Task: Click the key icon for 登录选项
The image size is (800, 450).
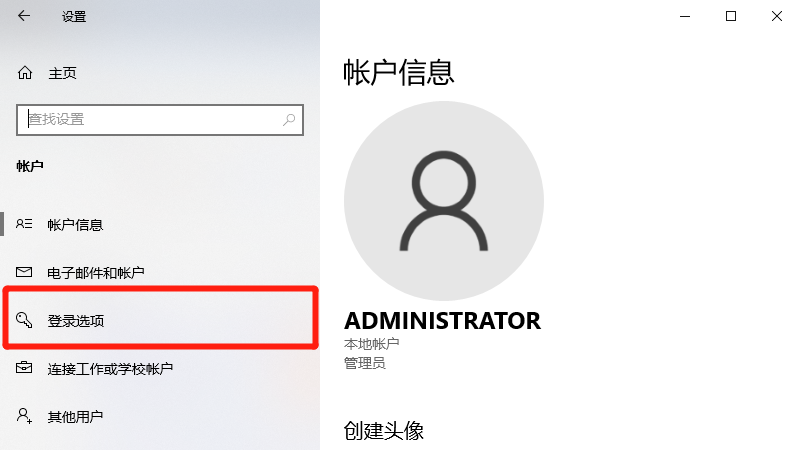Action: click(24, 320)
